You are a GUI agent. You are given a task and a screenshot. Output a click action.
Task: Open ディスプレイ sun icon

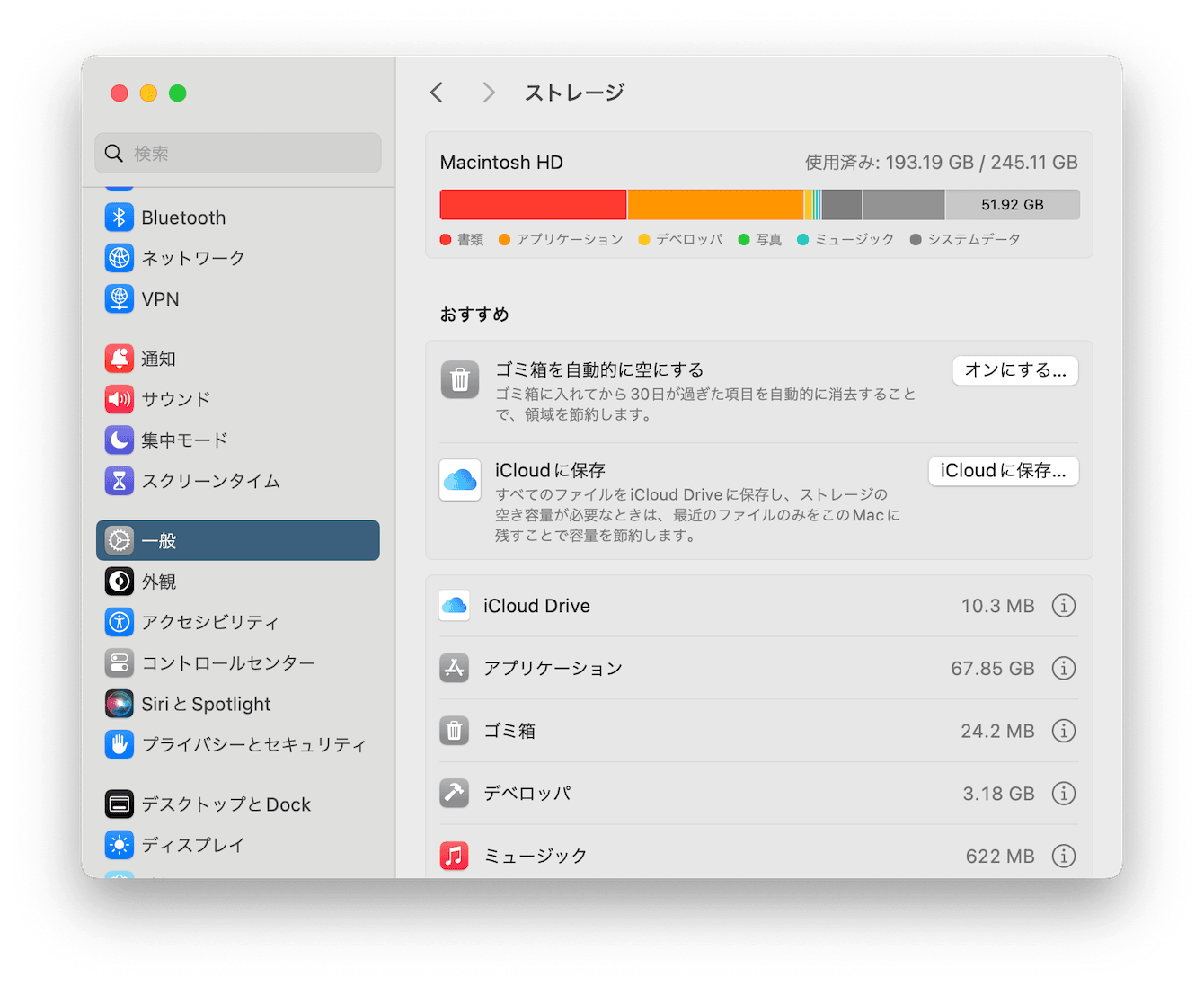point(120,845)
